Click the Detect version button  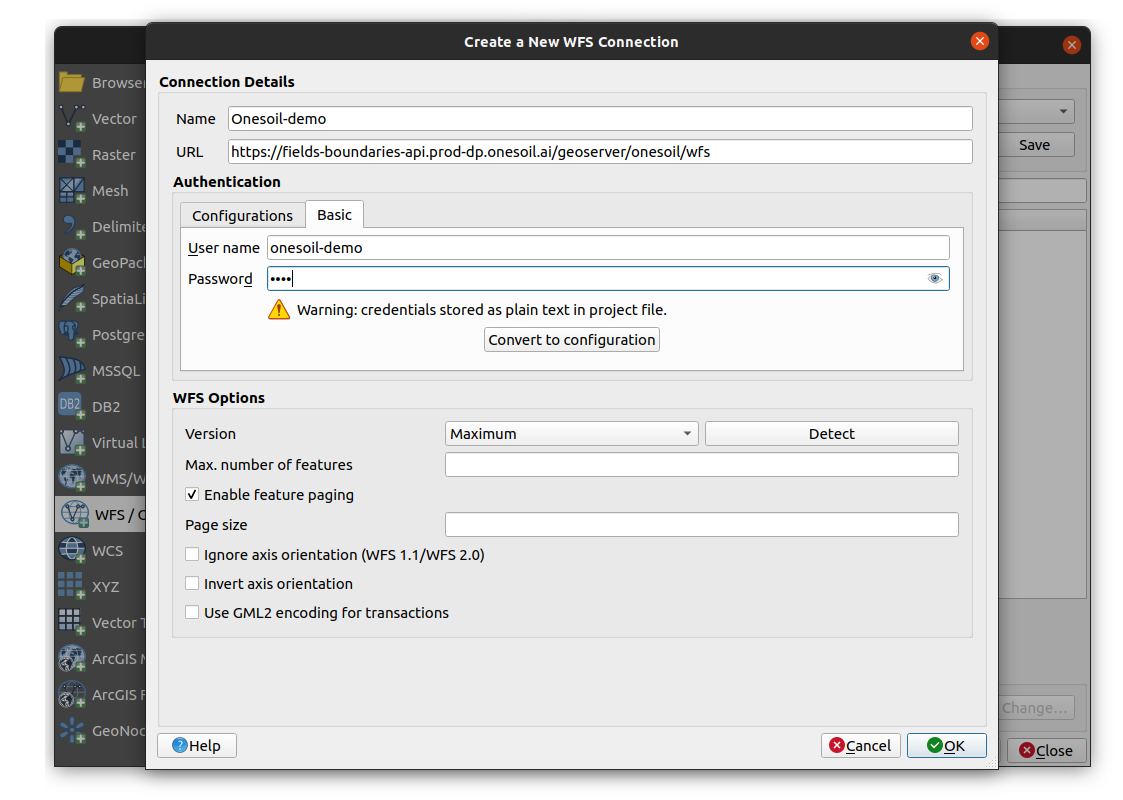pos(831,434)
